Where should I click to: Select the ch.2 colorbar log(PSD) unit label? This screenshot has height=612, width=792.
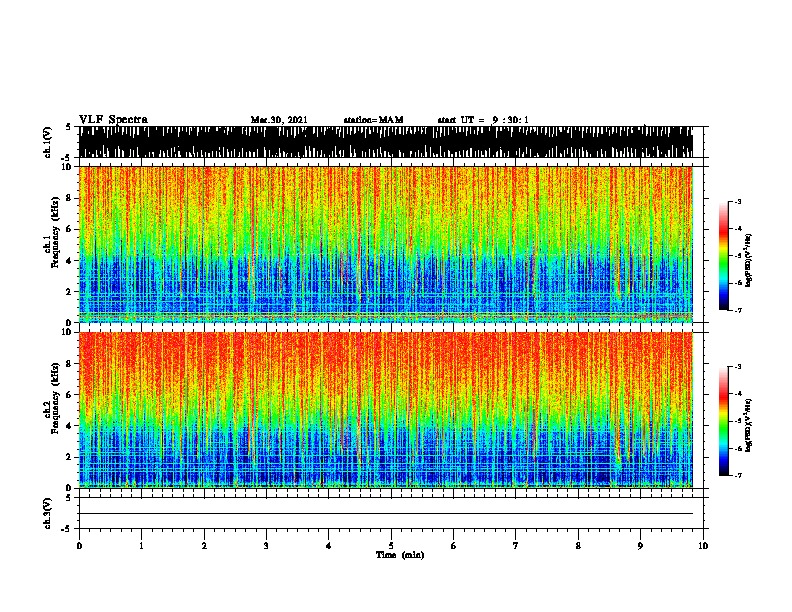point(749,425)
